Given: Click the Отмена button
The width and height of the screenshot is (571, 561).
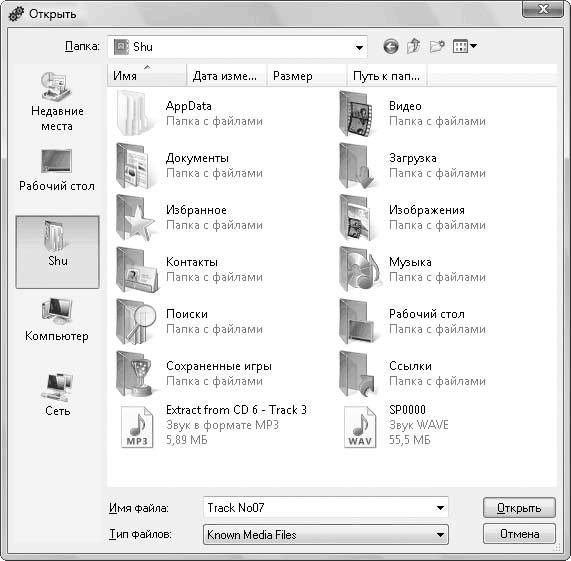Looking at the screenshot, I should [x=519, y=534].
